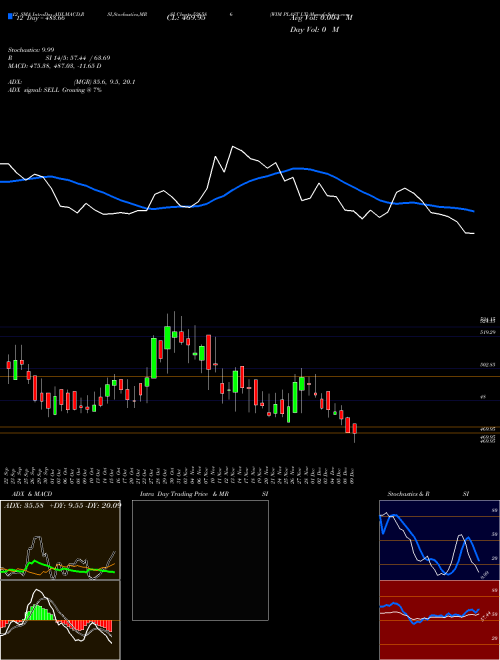Click the blue 12 SMA legend square
Image resolution: width=500 pixels, height=660 pixels.
coord(10,16)
